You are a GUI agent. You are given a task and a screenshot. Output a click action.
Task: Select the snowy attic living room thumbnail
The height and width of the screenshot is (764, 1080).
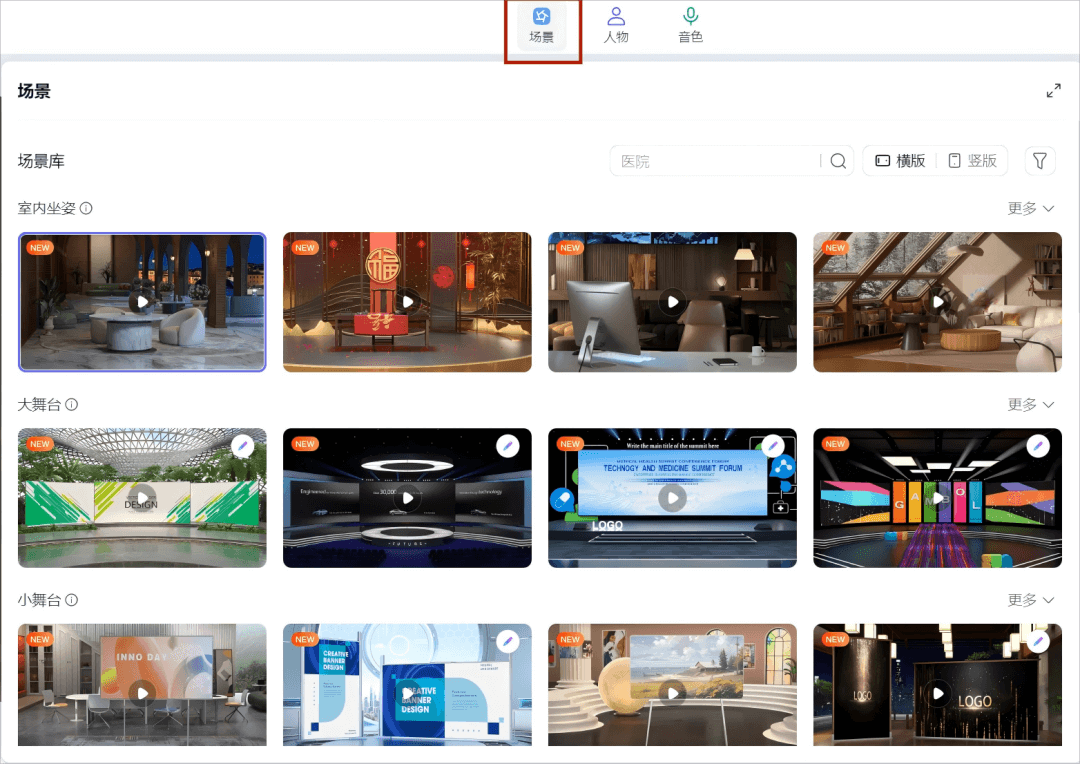pyautogui.click(x=937, y=302)
